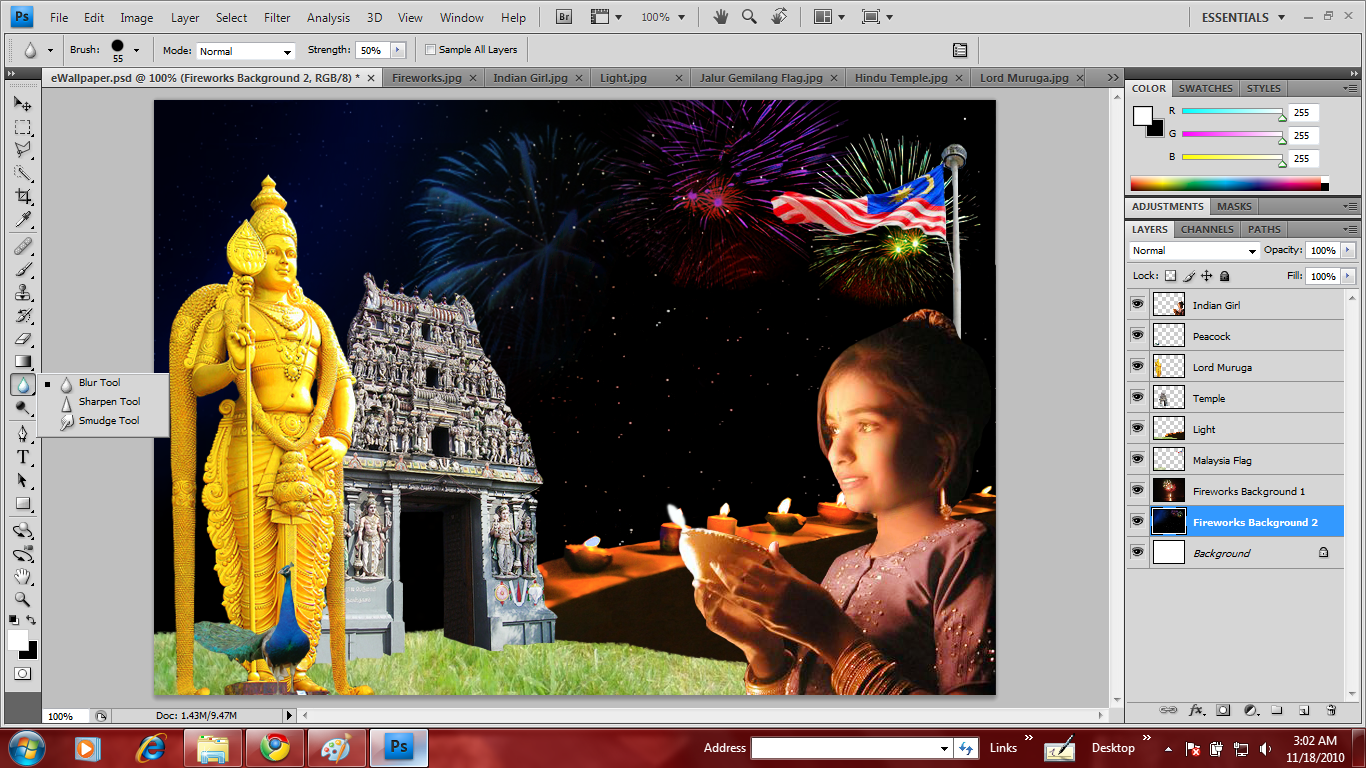Screen dimensions: 1366x768
Task: Hide Fireworks Background 1 layer
Action: tap(1137, 490)
